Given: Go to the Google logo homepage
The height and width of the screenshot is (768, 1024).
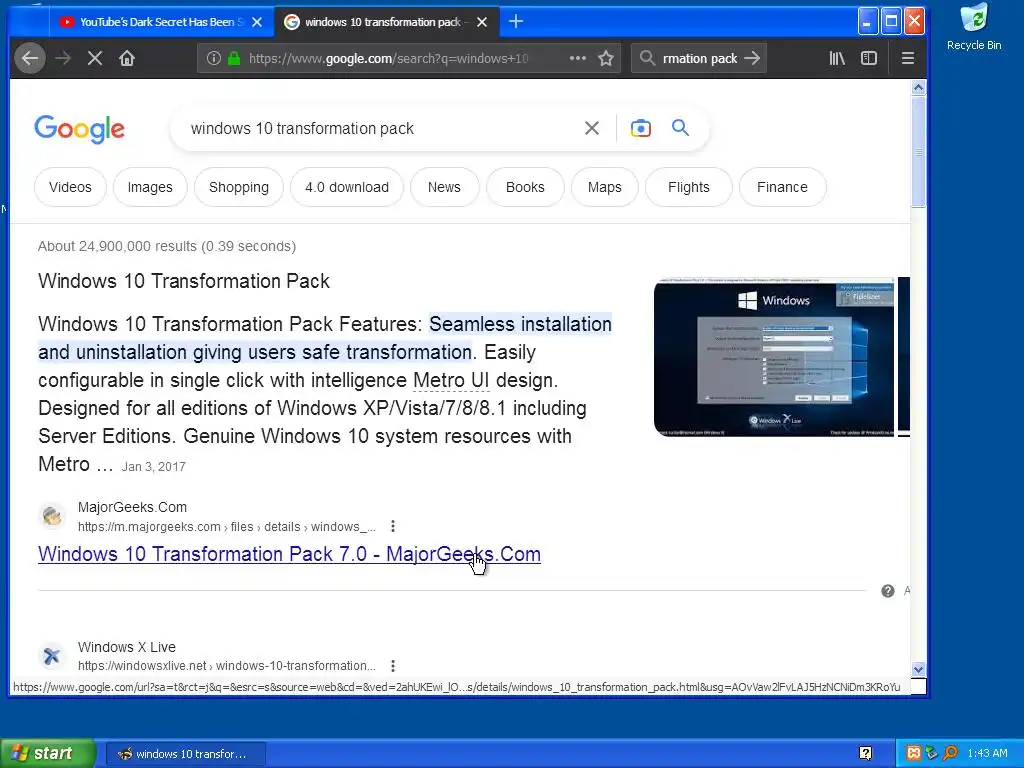Looking at the screenshot, I should coord(79,129).
